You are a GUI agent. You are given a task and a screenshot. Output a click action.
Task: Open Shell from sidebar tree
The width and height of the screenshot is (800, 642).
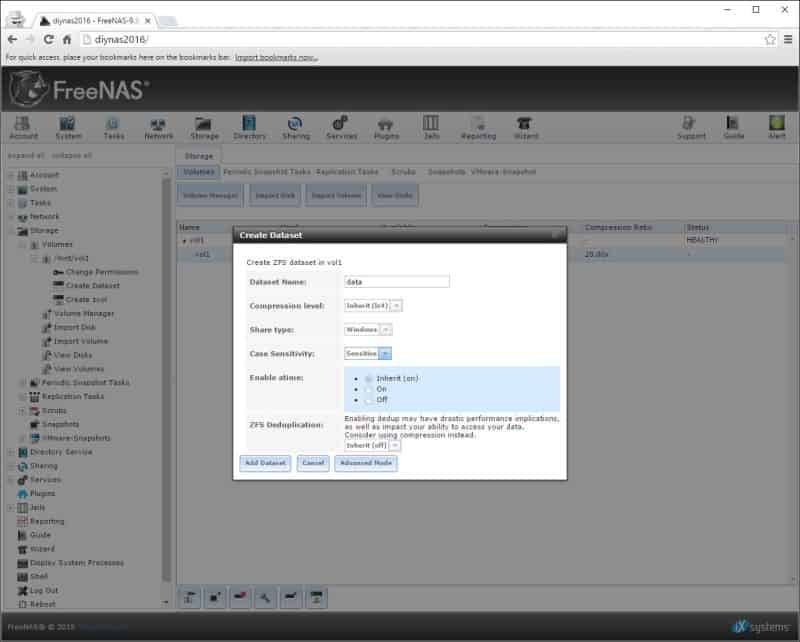click(39, 577)
